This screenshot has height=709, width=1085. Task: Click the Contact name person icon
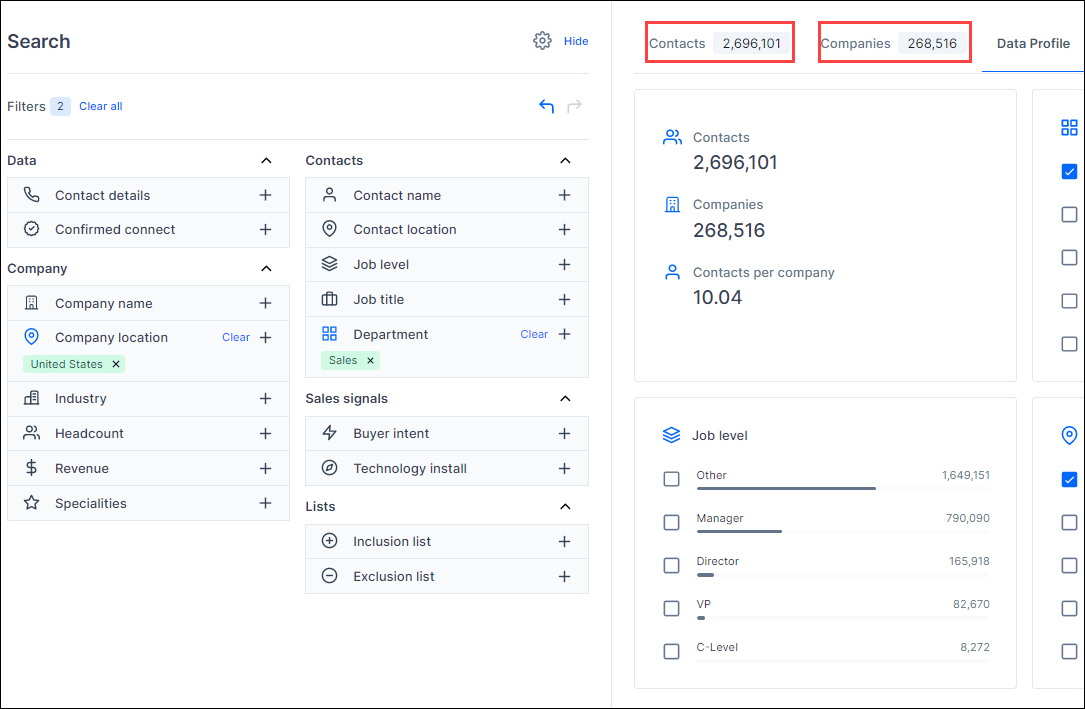pyautogui.click(x=329, y=195)
